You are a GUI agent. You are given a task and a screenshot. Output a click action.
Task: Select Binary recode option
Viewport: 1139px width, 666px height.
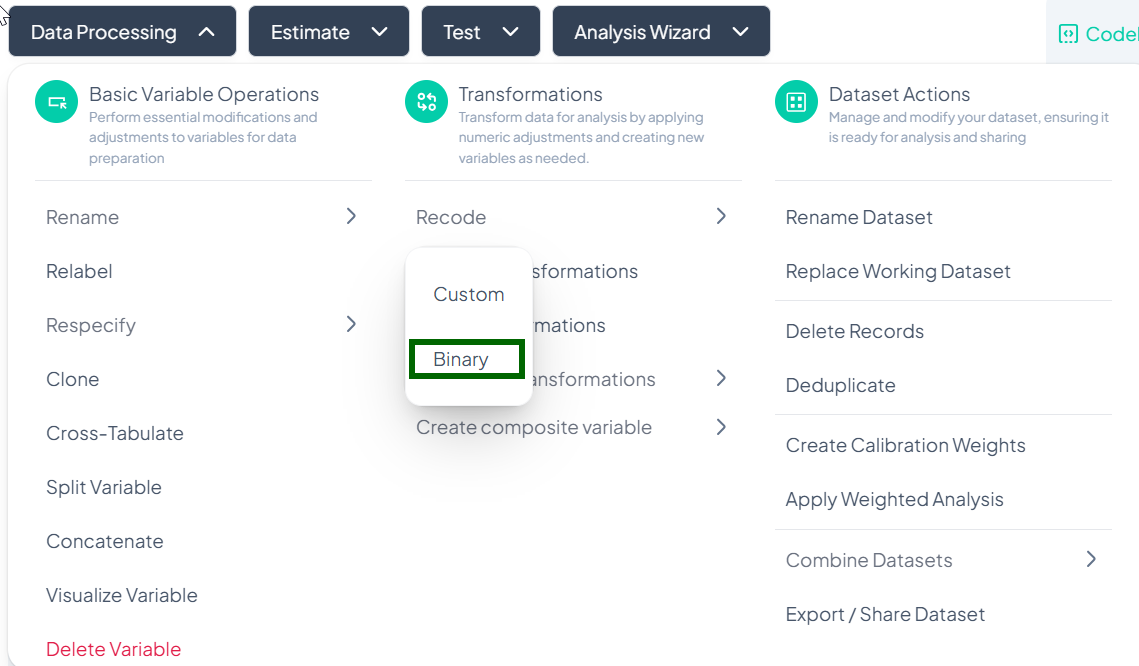coord(461,360)
